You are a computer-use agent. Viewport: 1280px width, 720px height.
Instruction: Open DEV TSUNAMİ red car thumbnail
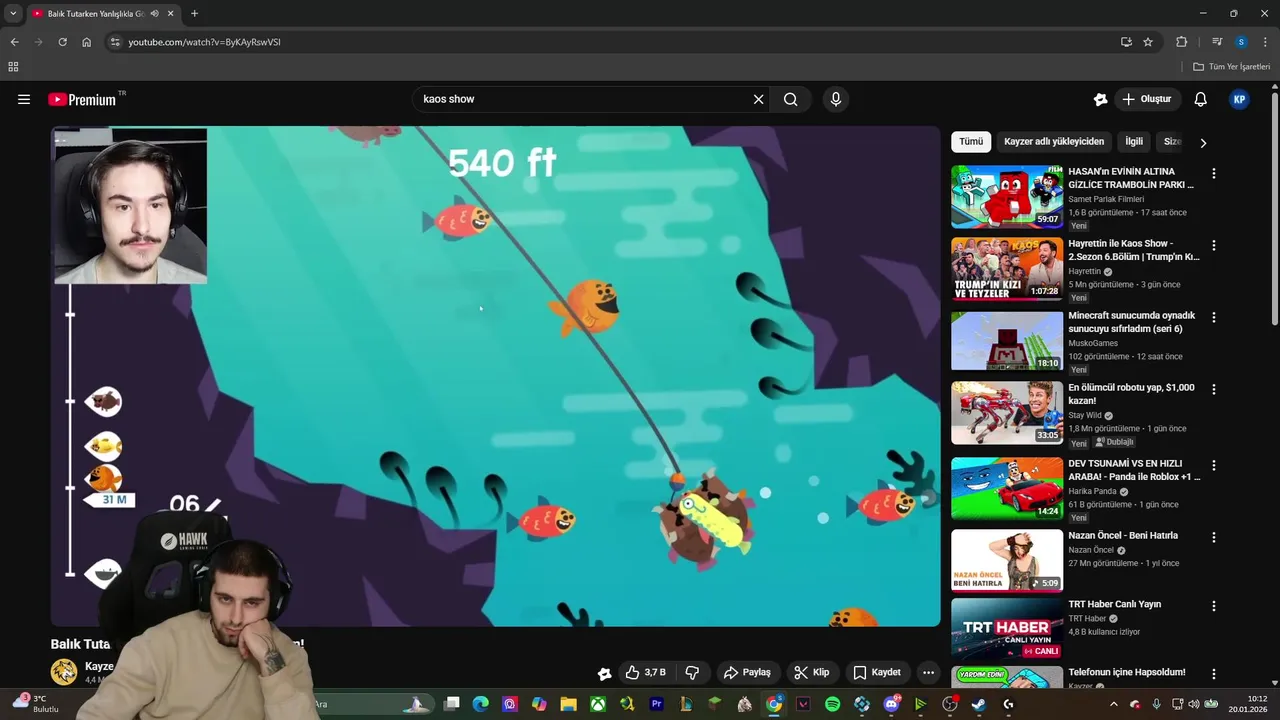pos(1007,489)
